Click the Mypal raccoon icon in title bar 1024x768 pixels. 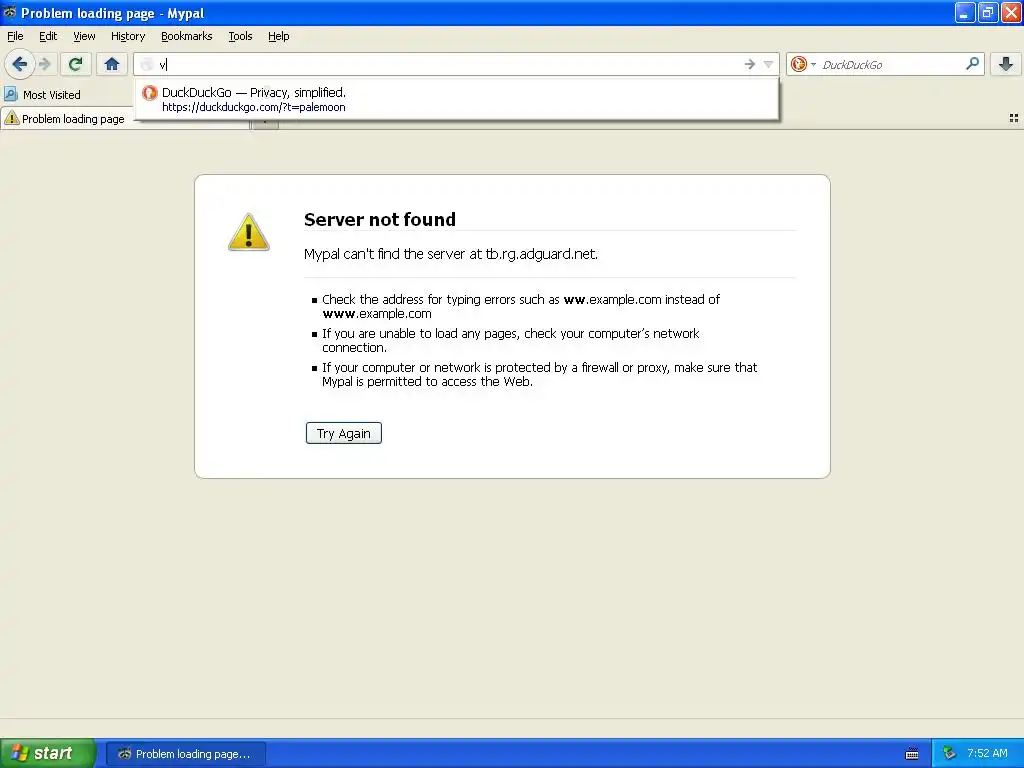(x=10, y=12)
